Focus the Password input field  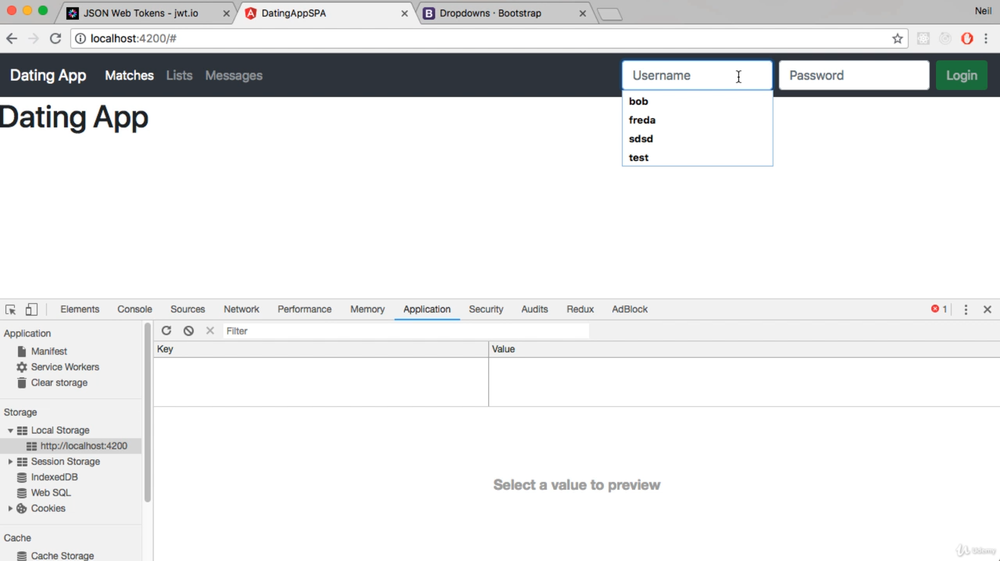click(854, 75)
